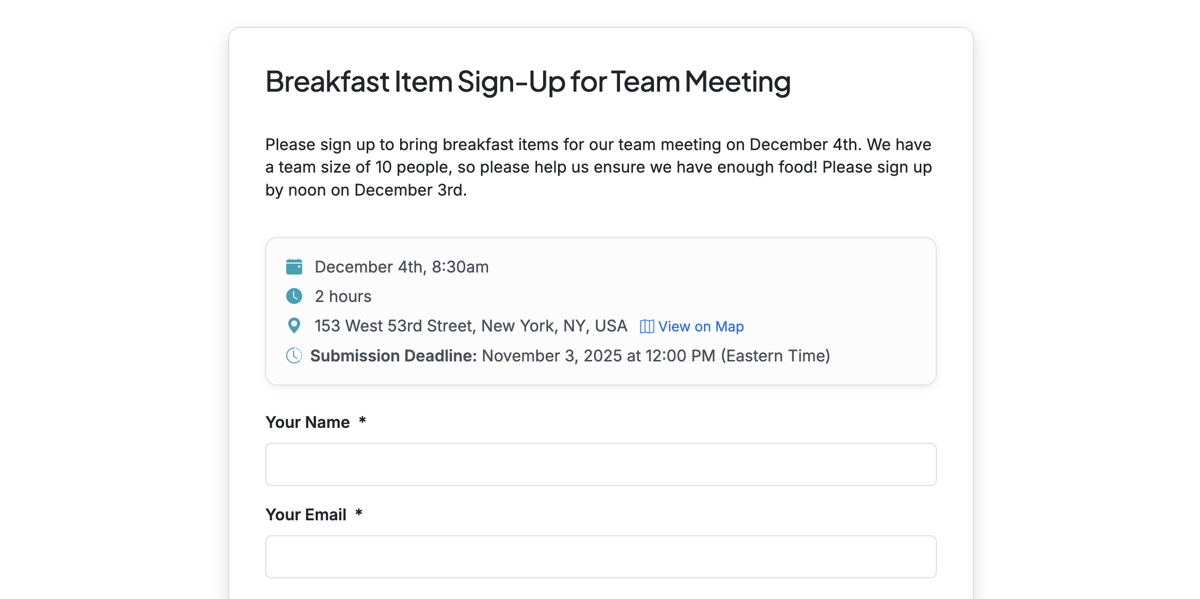
Task: Click the Submission Deadline clock icon
Action: point(294,355)
